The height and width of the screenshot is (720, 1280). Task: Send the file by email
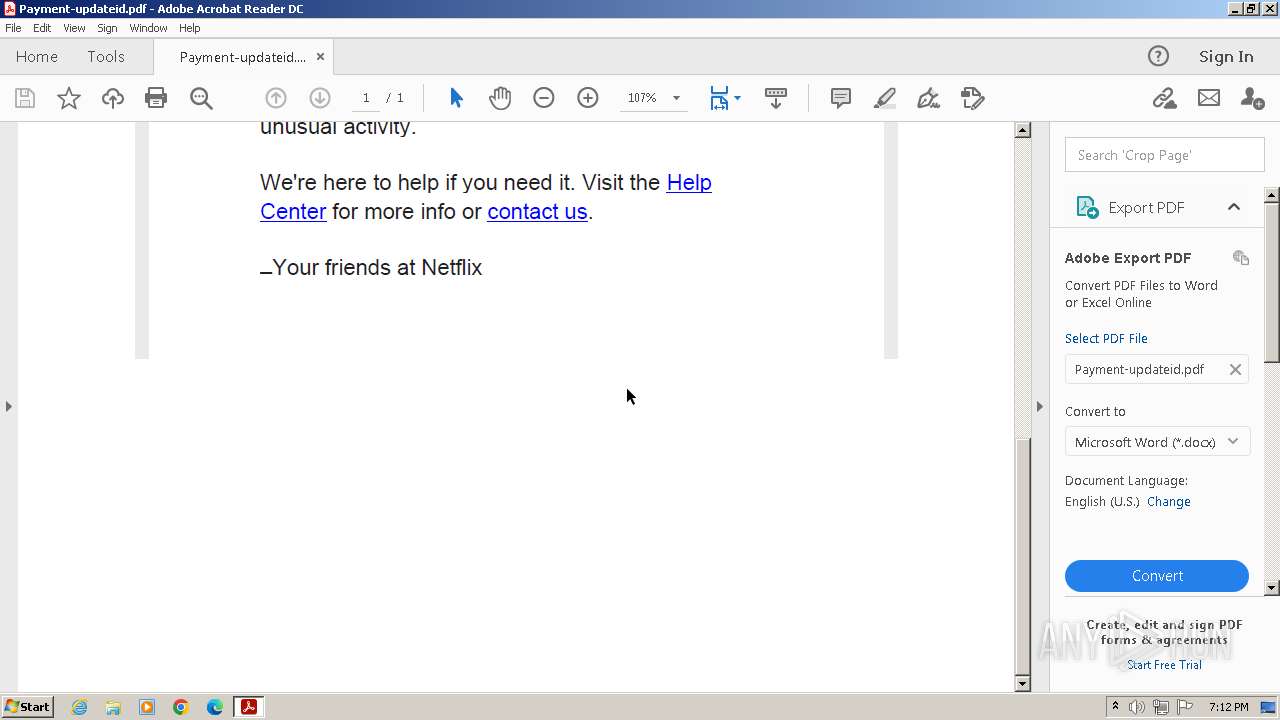coord(1209,98)
